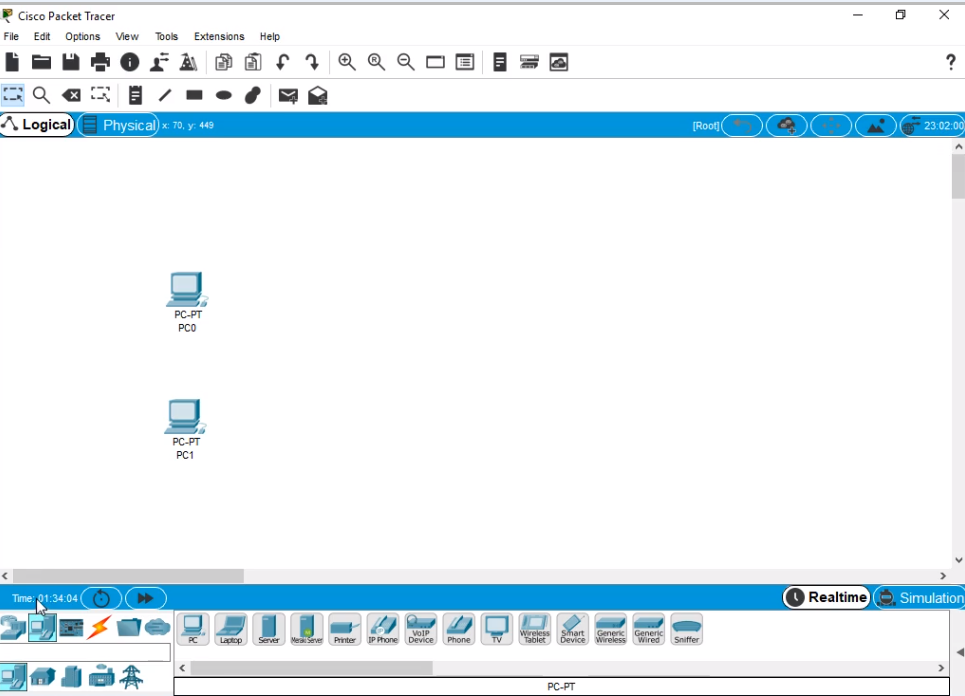Click the Undo arrow icon

(x=282, y=62)
